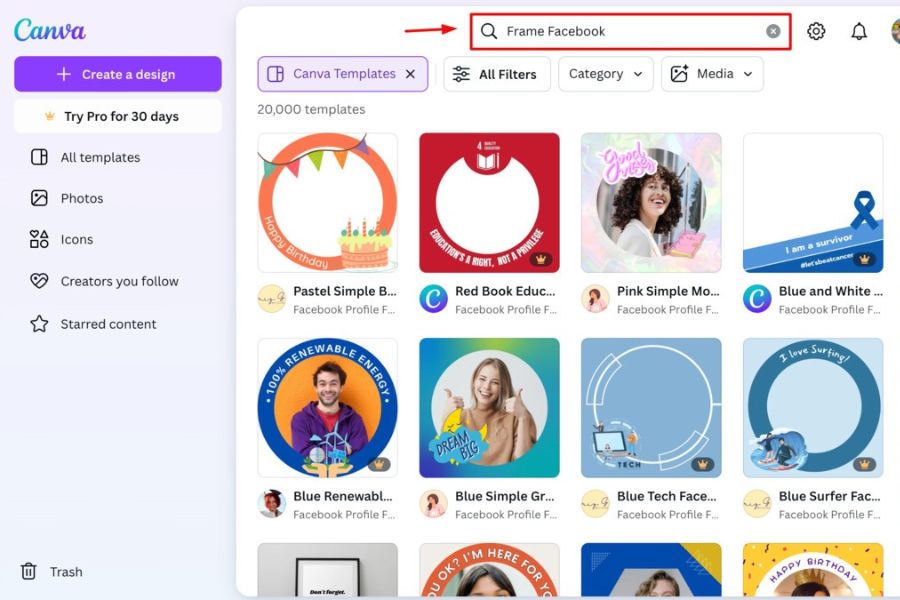Open Blue Renewable Energy frame thumbnail
Viewport: 900px width, 600px height.
pos(328,408)
